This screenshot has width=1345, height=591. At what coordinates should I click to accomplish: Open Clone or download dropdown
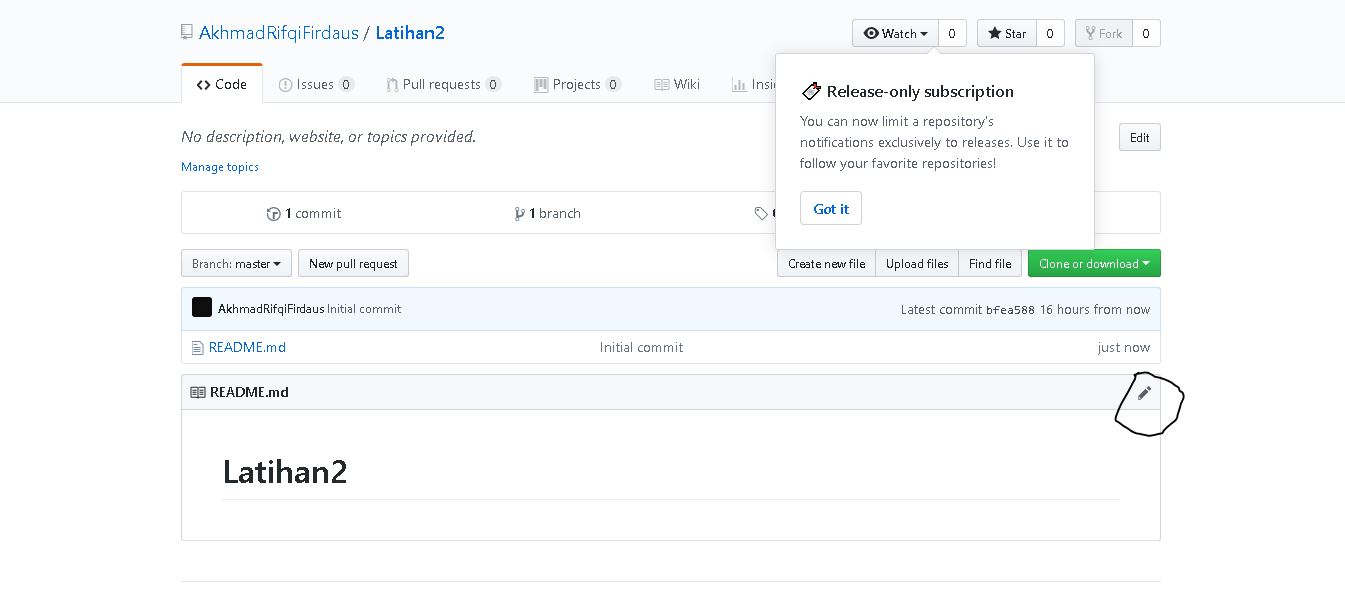(x=1094, y=264)
